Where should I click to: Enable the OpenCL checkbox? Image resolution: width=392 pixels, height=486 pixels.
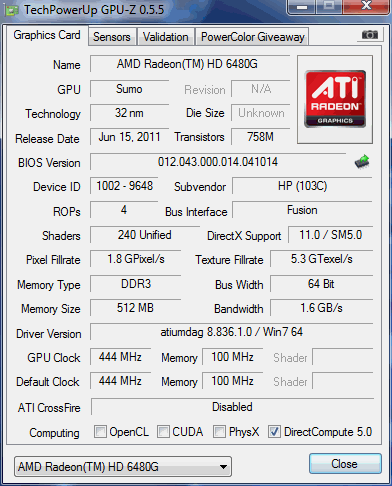pyautogui.click(x=100, y=431)
